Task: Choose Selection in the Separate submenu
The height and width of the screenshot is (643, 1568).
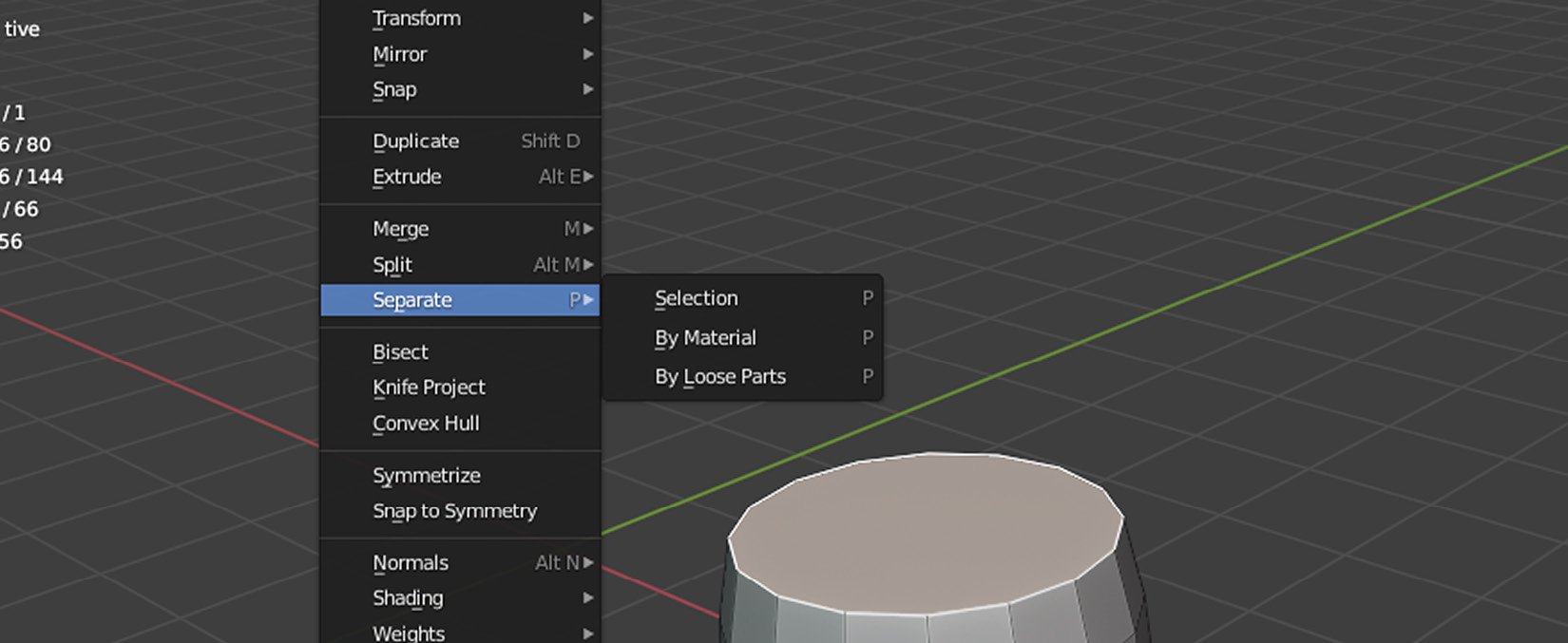Action: pos(743,298)
